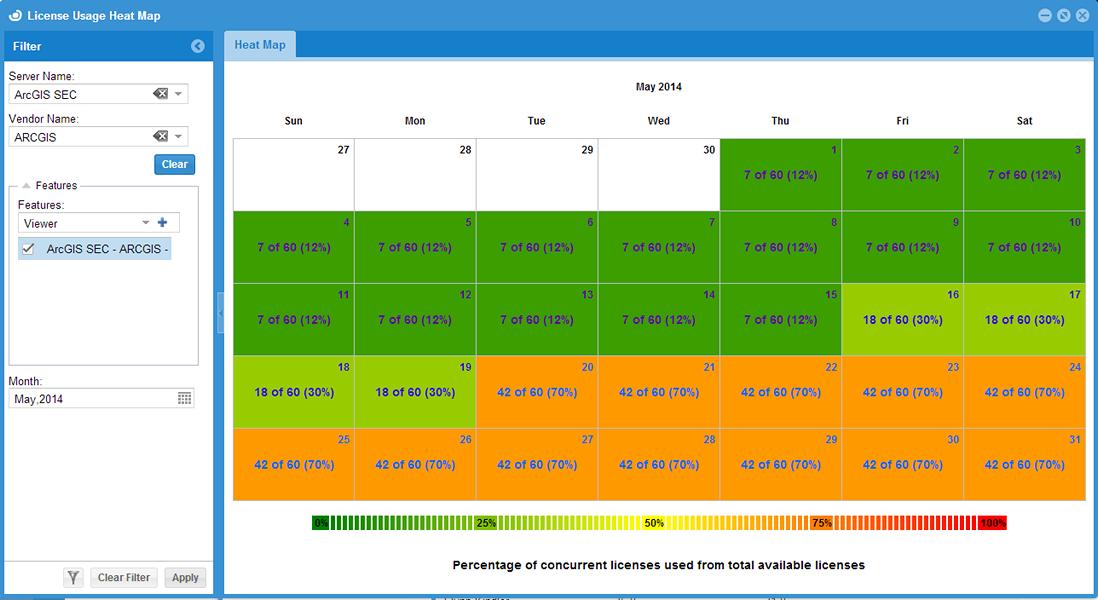Uncheck the ArcGIS SEC - ARCGIS feature
This screenshot has height=600, width=1098.
(x=28, y=249)
